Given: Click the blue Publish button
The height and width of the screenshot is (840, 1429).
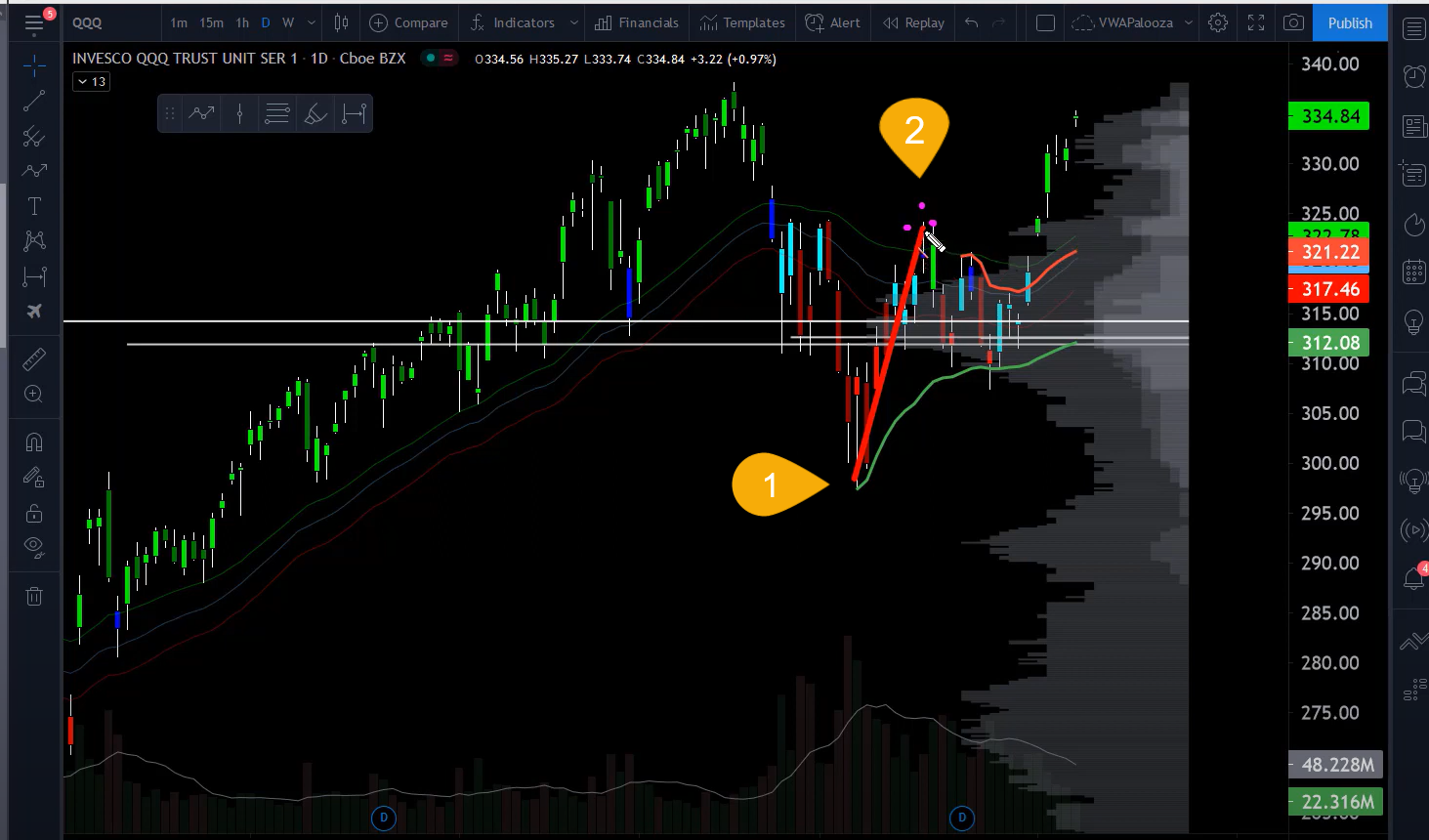Looking at the screenshot, I should (x=1350, y=22).
